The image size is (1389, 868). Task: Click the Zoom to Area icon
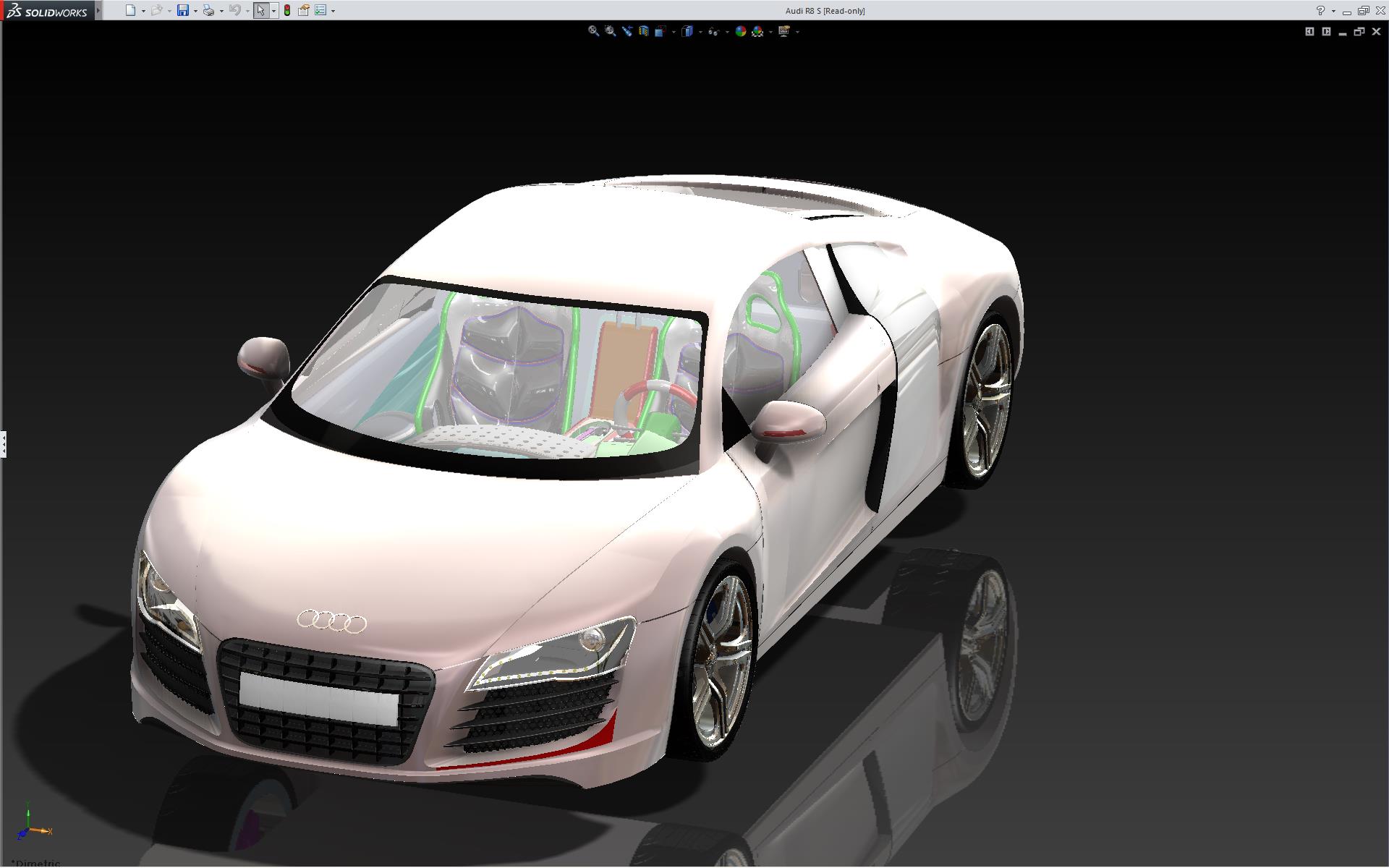click(610, 31)
